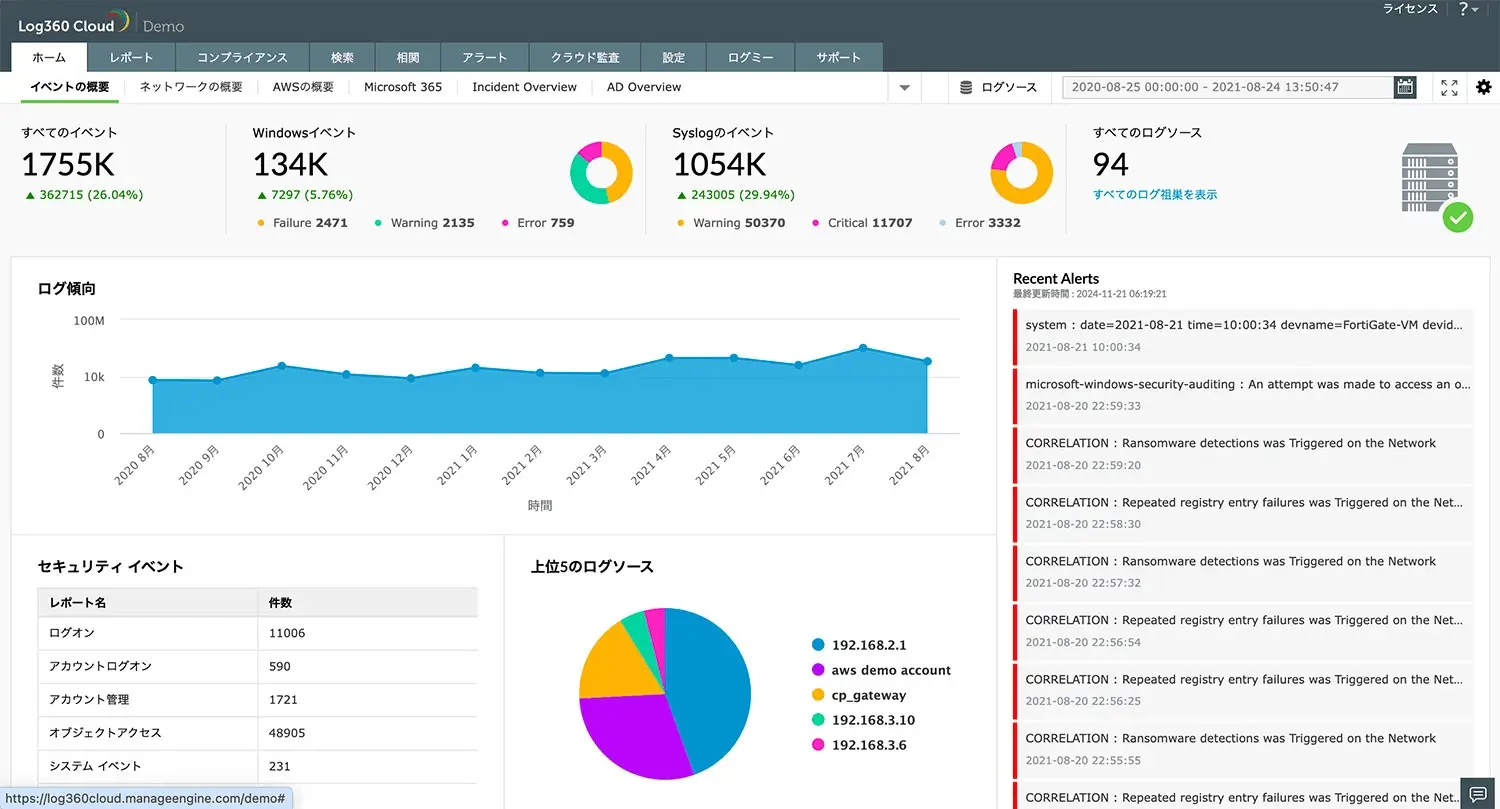
Task: Click the ログオン report row
Action: [x=258, y=633]
